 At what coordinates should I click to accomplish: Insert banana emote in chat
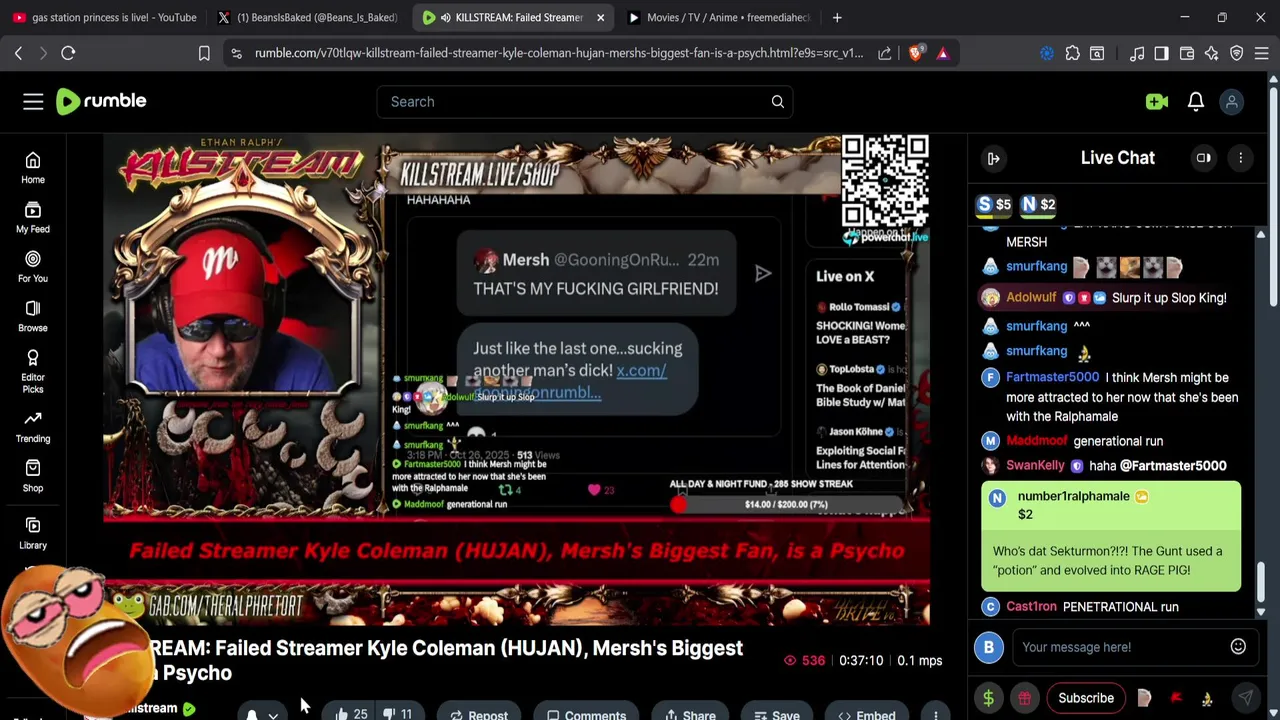(1207, 698)
